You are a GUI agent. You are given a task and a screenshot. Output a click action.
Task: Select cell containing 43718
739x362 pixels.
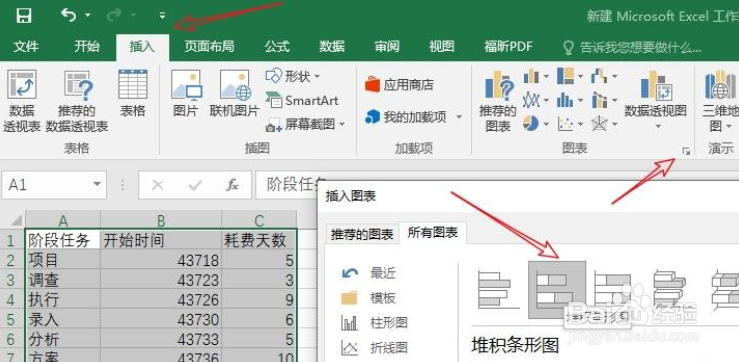pyautogui.click(x=161, y=260)
